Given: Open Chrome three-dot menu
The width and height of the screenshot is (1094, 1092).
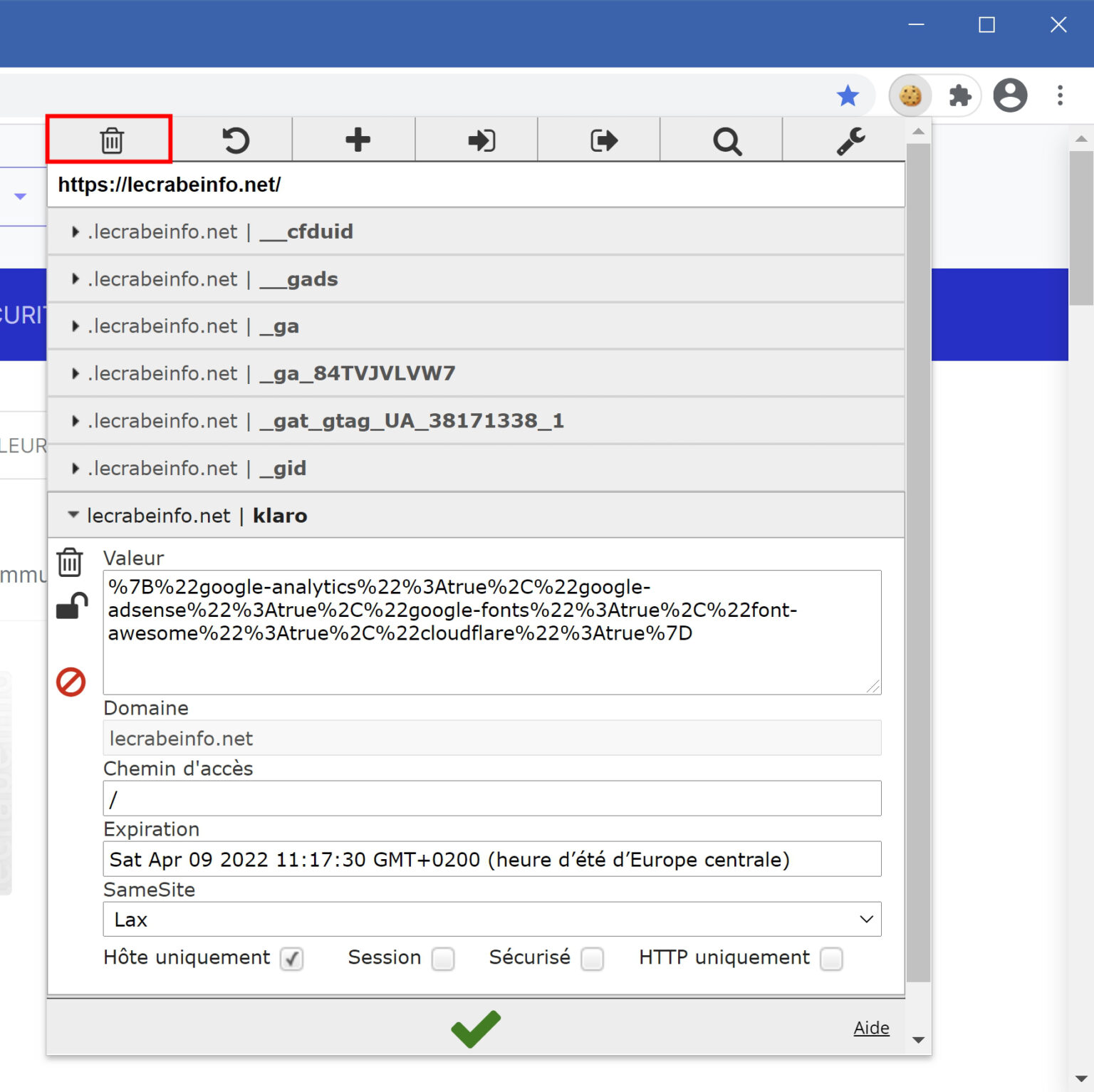Looking at the screenshot, I should coord(1060,95).
